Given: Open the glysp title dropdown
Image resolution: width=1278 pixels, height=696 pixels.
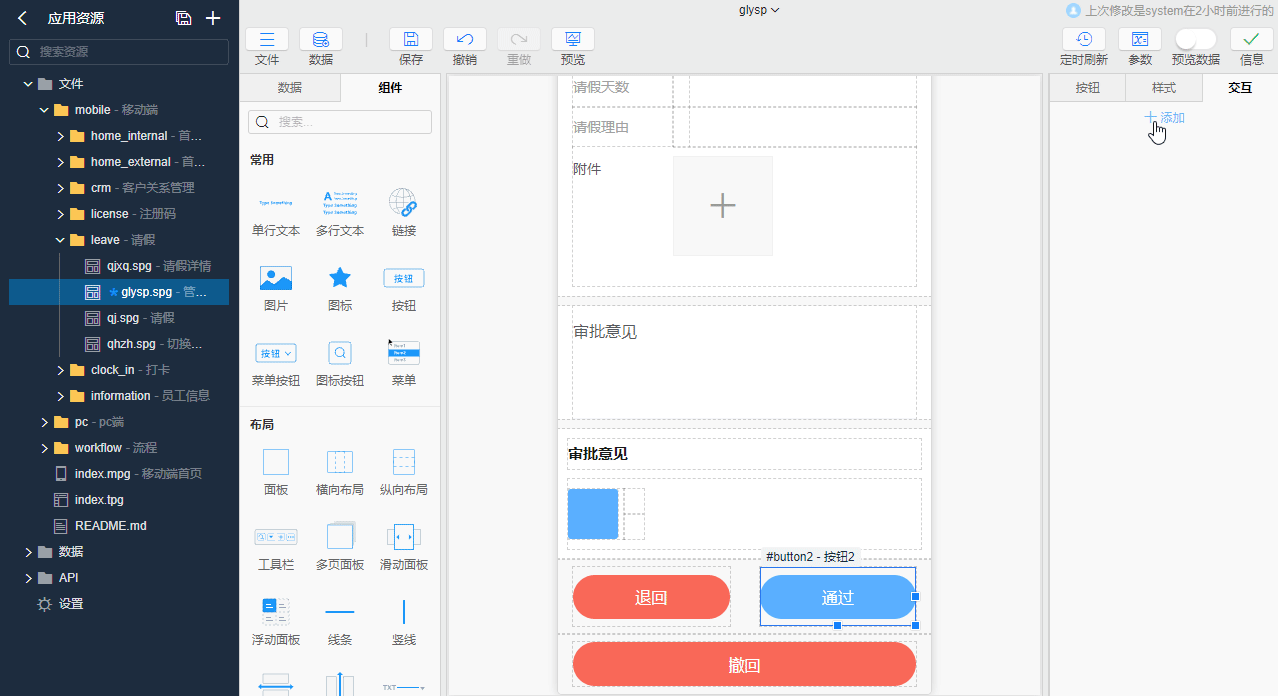Looking at the screenshot, I should [759, 10].
